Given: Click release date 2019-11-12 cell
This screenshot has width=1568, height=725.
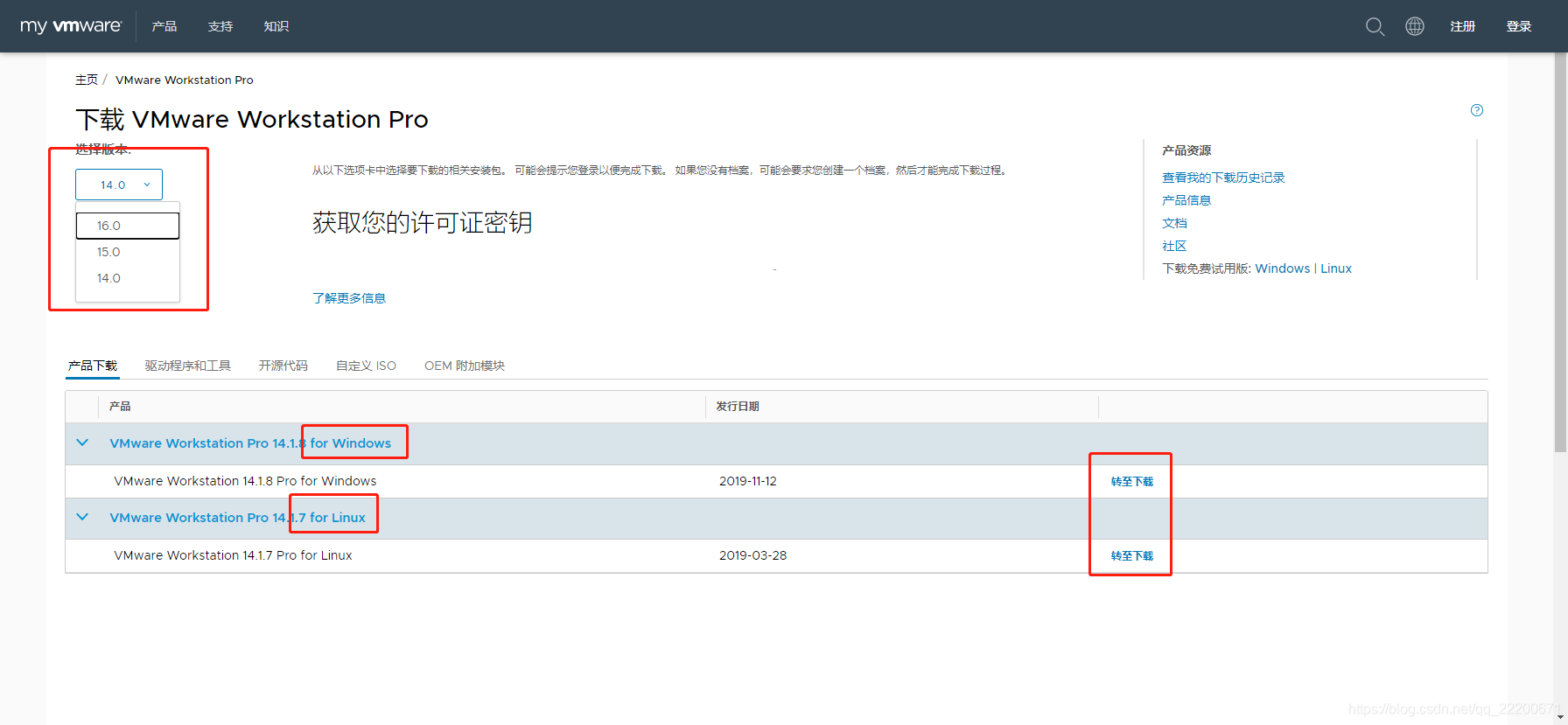Looking at the screenshot, I should click(748, 481).
